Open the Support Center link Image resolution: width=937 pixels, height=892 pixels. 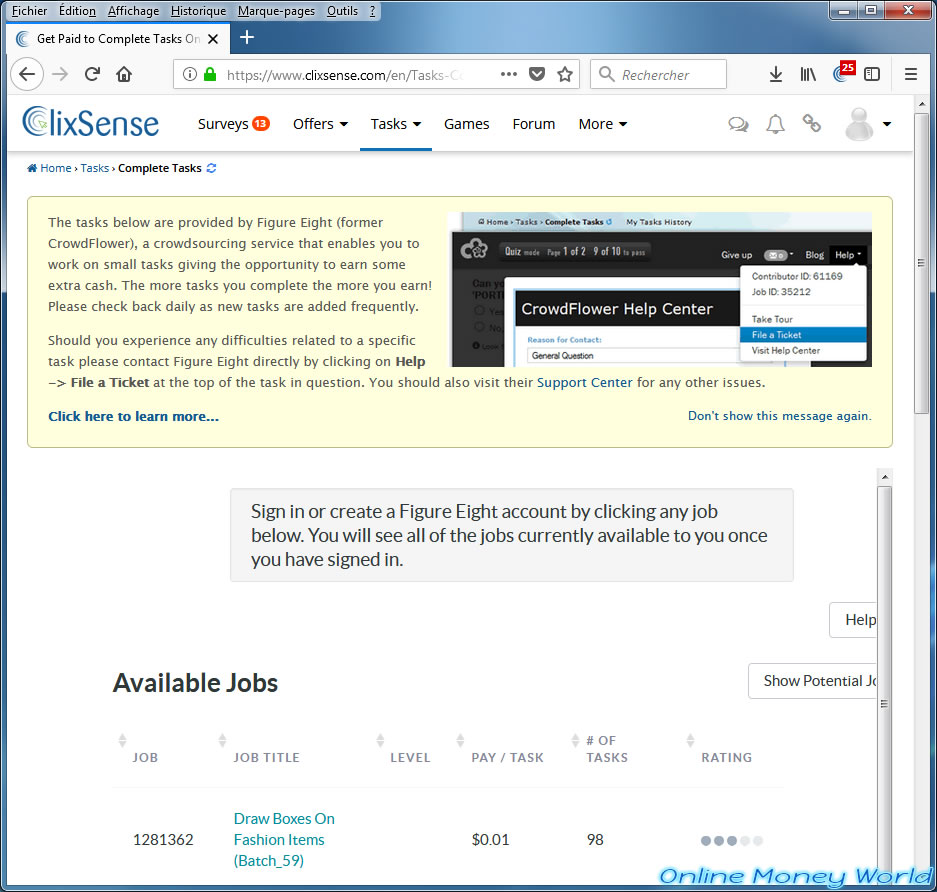[x=584, y=382]
